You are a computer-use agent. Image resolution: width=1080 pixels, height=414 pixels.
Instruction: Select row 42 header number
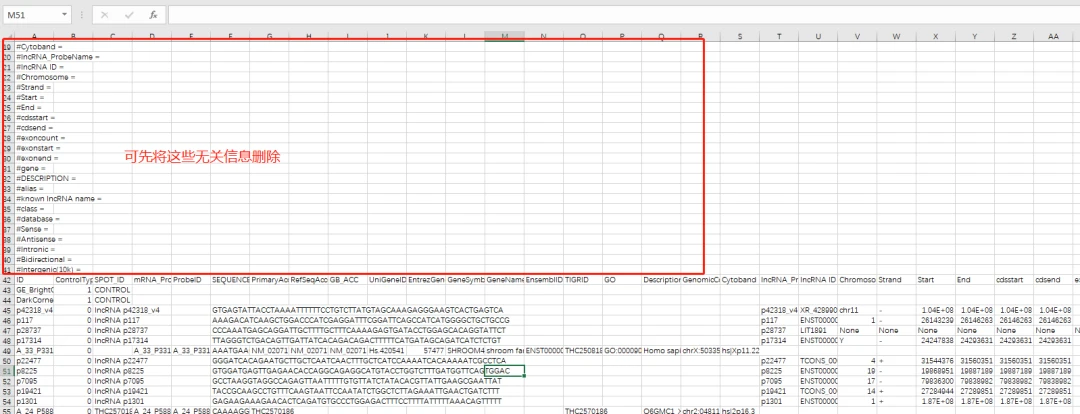click(7, 281)
